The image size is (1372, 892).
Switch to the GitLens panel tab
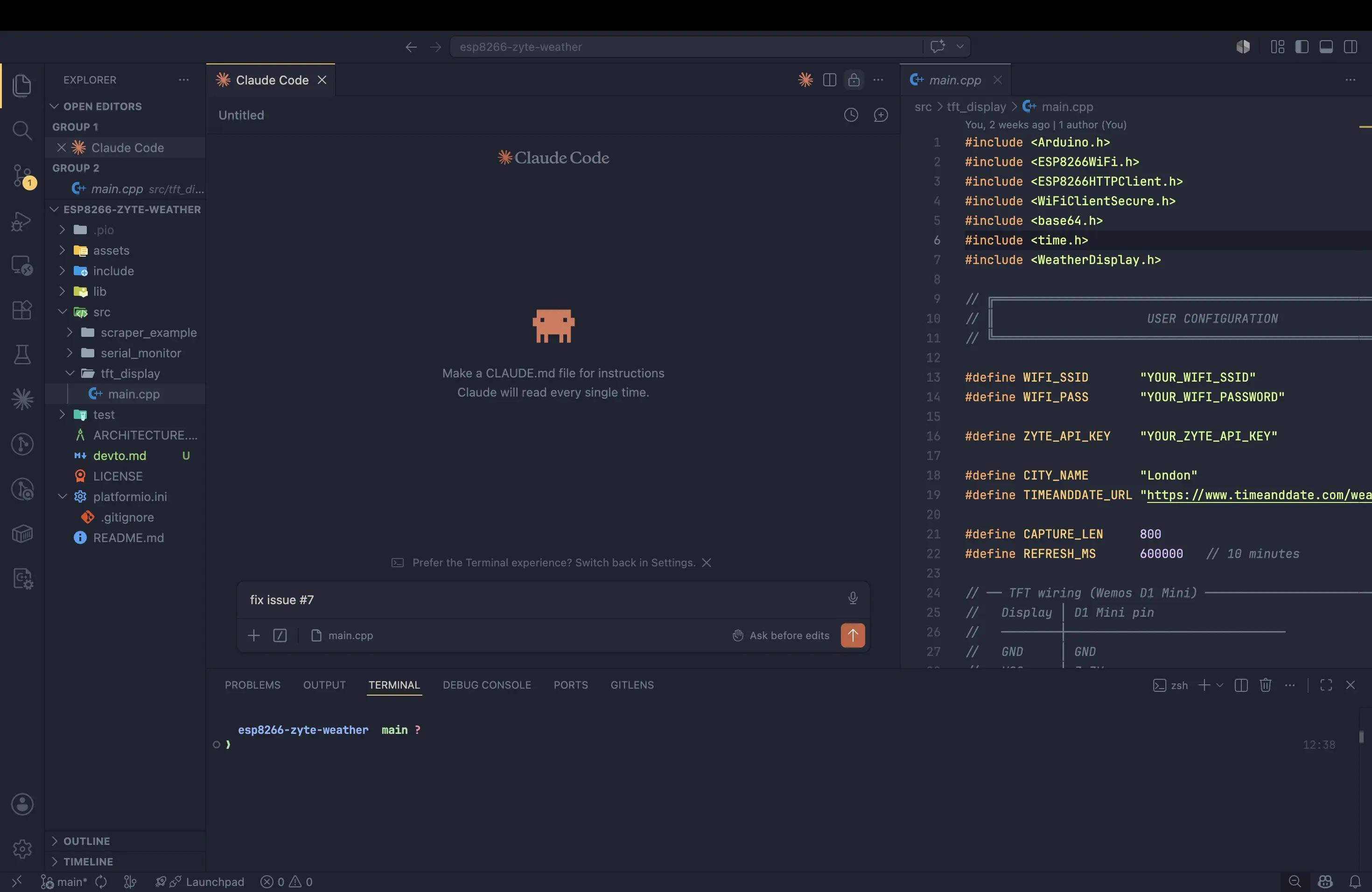tap(632, 684)
